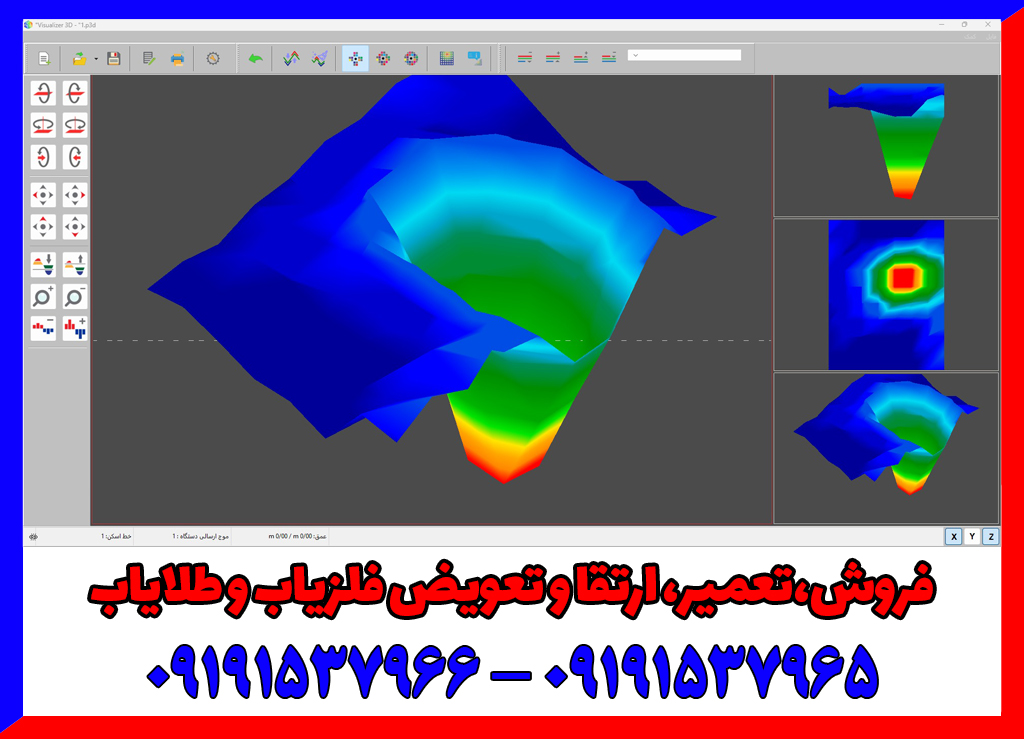Open the settings gear icon in toolbar
The height and width of the screenshot is (739, 1024).
click(212, 59)
